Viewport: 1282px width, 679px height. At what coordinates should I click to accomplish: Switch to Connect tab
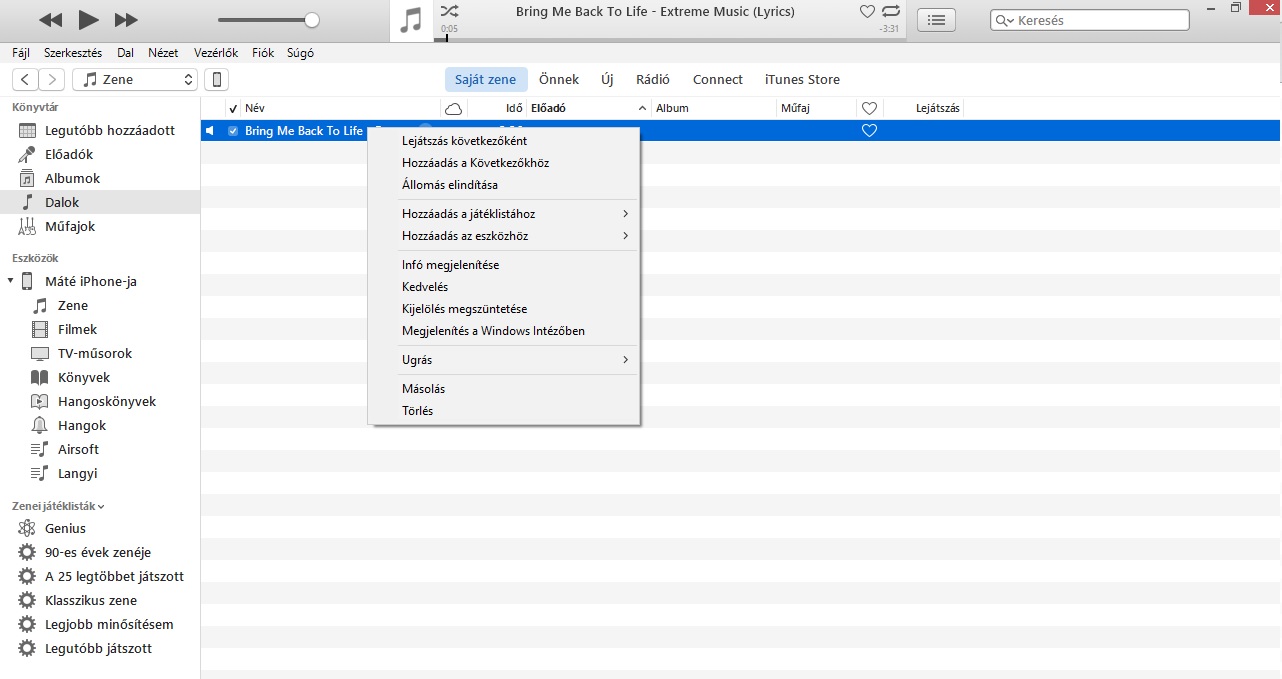718,80
